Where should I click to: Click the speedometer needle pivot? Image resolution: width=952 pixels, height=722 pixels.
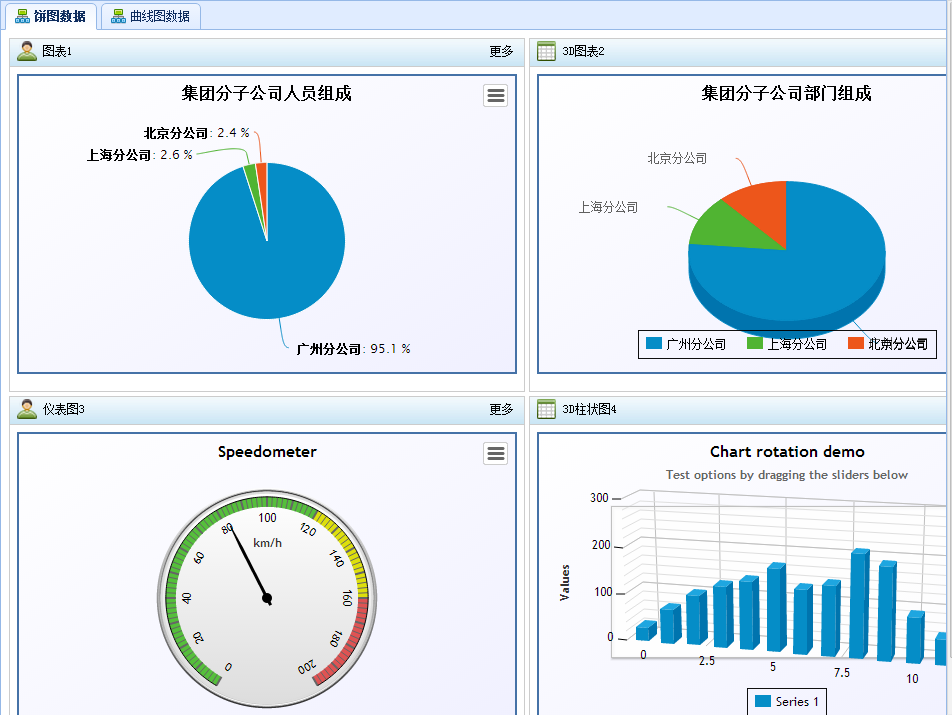pos(267,599)
